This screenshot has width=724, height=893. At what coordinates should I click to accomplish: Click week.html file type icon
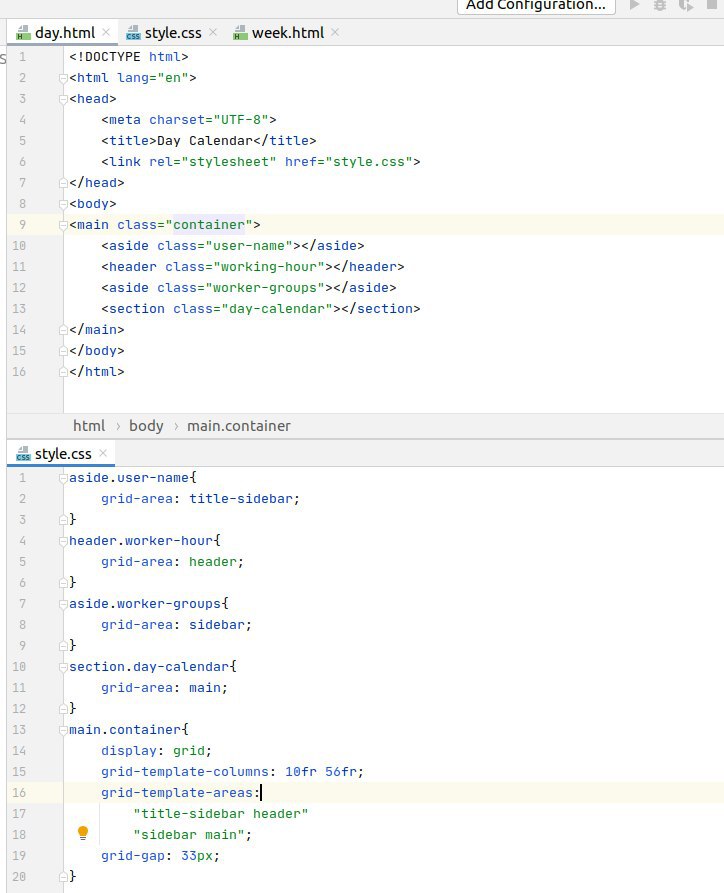240,33
